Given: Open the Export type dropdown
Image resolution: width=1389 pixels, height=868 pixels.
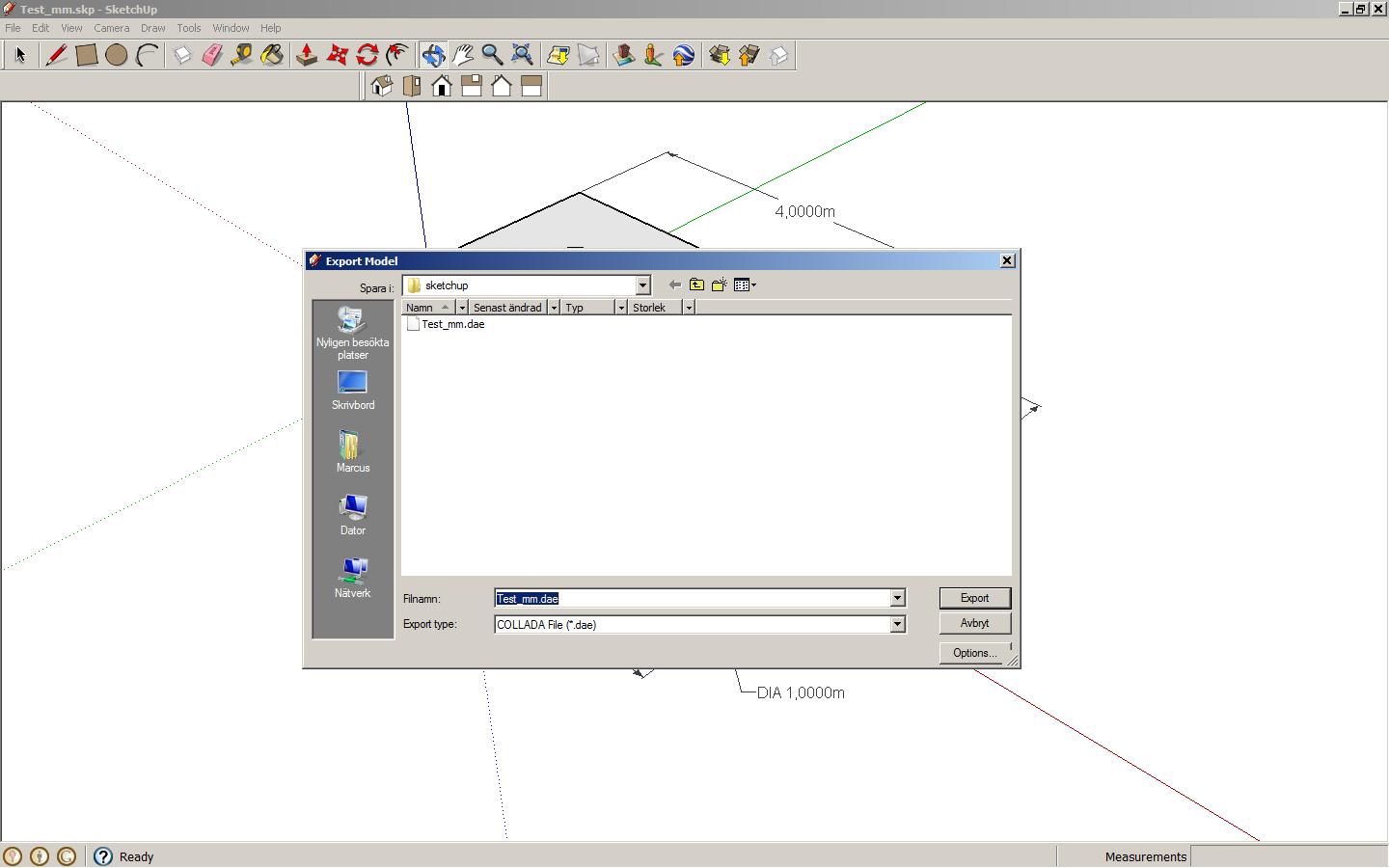Looking at the screenshot, I should pos(897,624).
